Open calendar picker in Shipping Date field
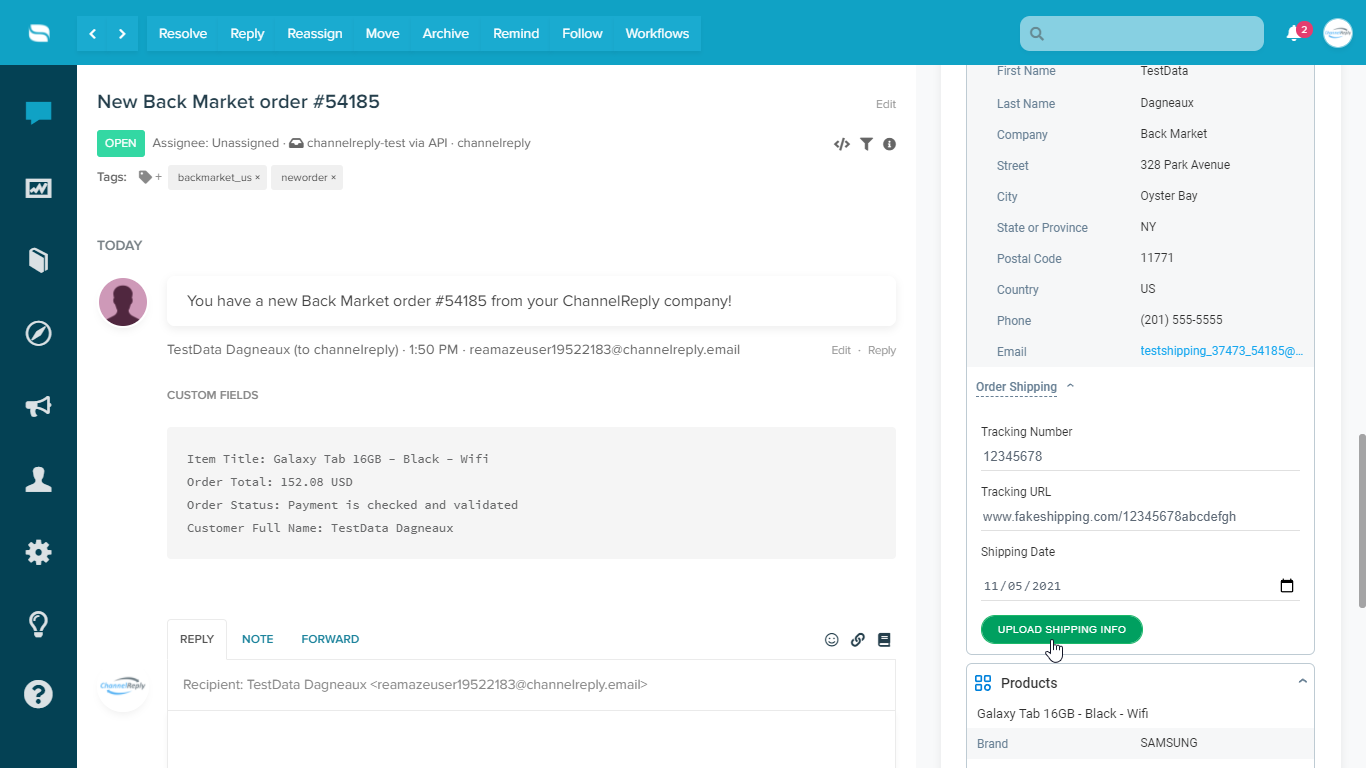Screen dimensions: 1366x768 (1287, 586)
